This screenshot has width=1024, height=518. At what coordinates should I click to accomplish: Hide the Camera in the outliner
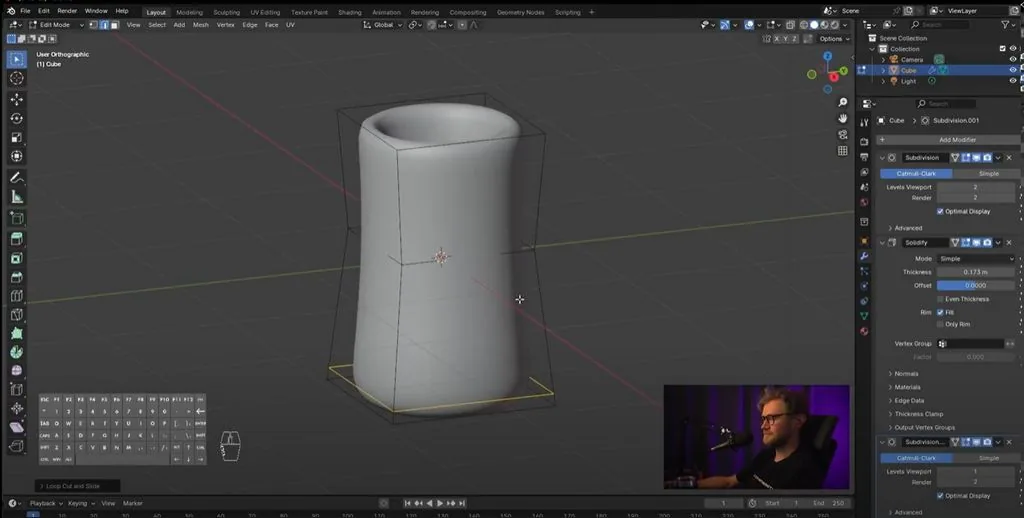click(x=1013, y=59)
